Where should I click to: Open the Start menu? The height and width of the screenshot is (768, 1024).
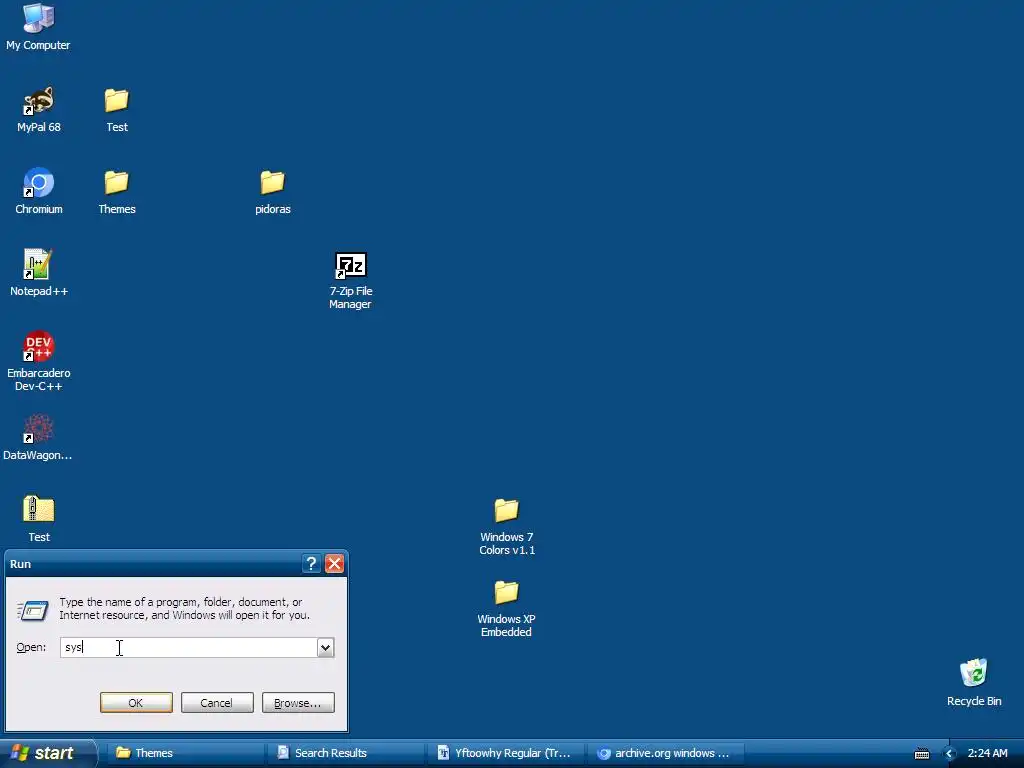[48, 753]
